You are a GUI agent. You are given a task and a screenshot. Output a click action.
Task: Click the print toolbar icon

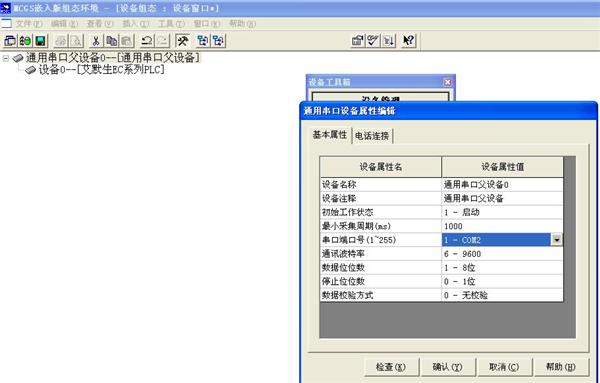(60, 41)
